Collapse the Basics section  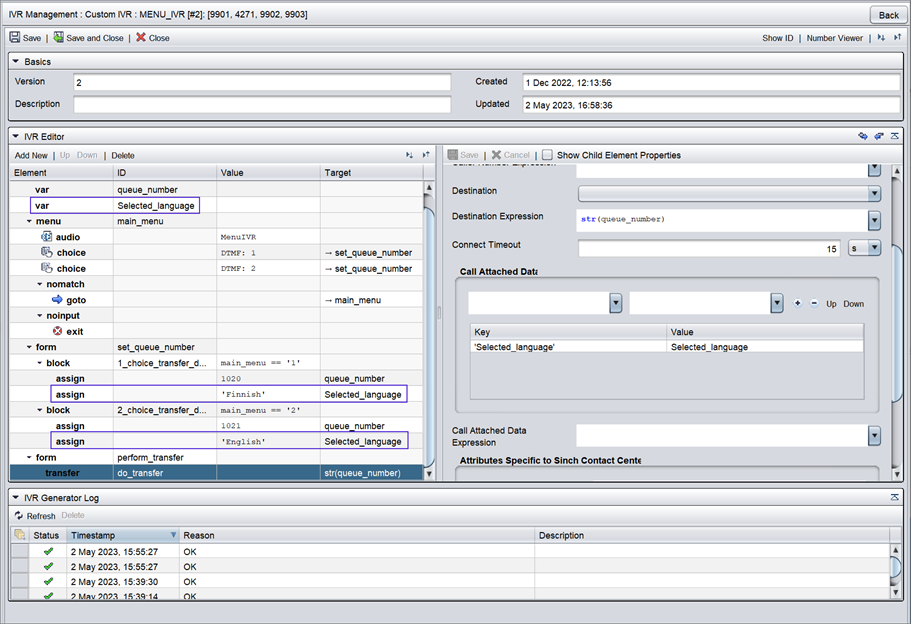coord(16,62)
